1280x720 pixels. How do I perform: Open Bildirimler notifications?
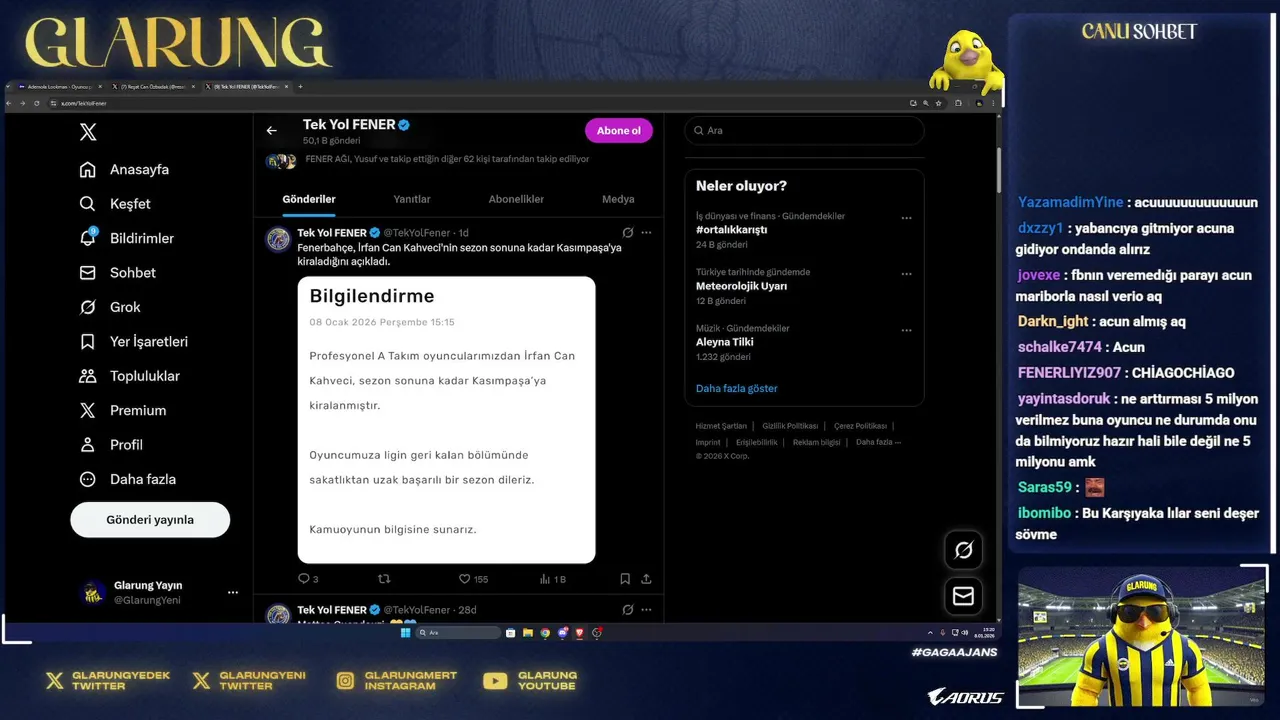coord(126,238)
